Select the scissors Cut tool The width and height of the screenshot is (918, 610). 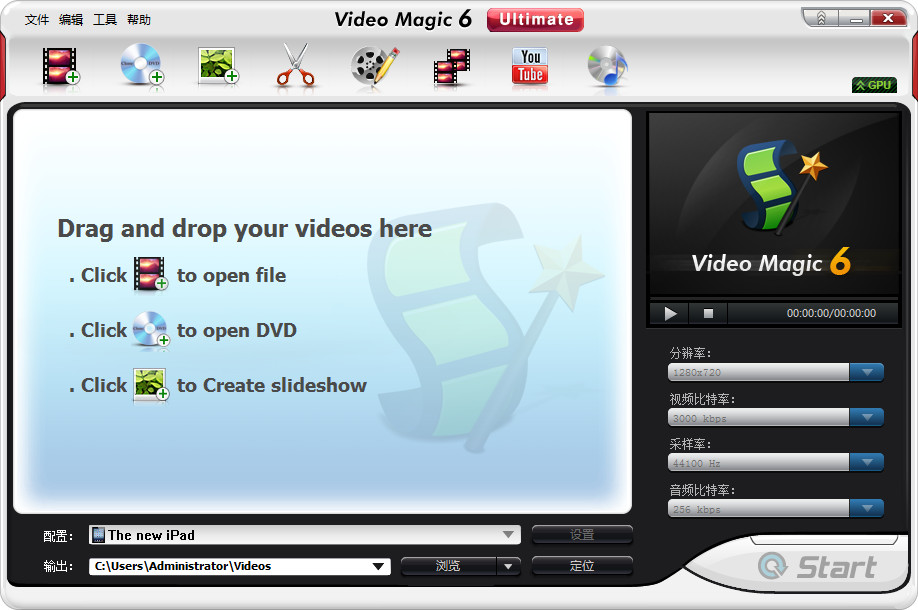point(296,66)
